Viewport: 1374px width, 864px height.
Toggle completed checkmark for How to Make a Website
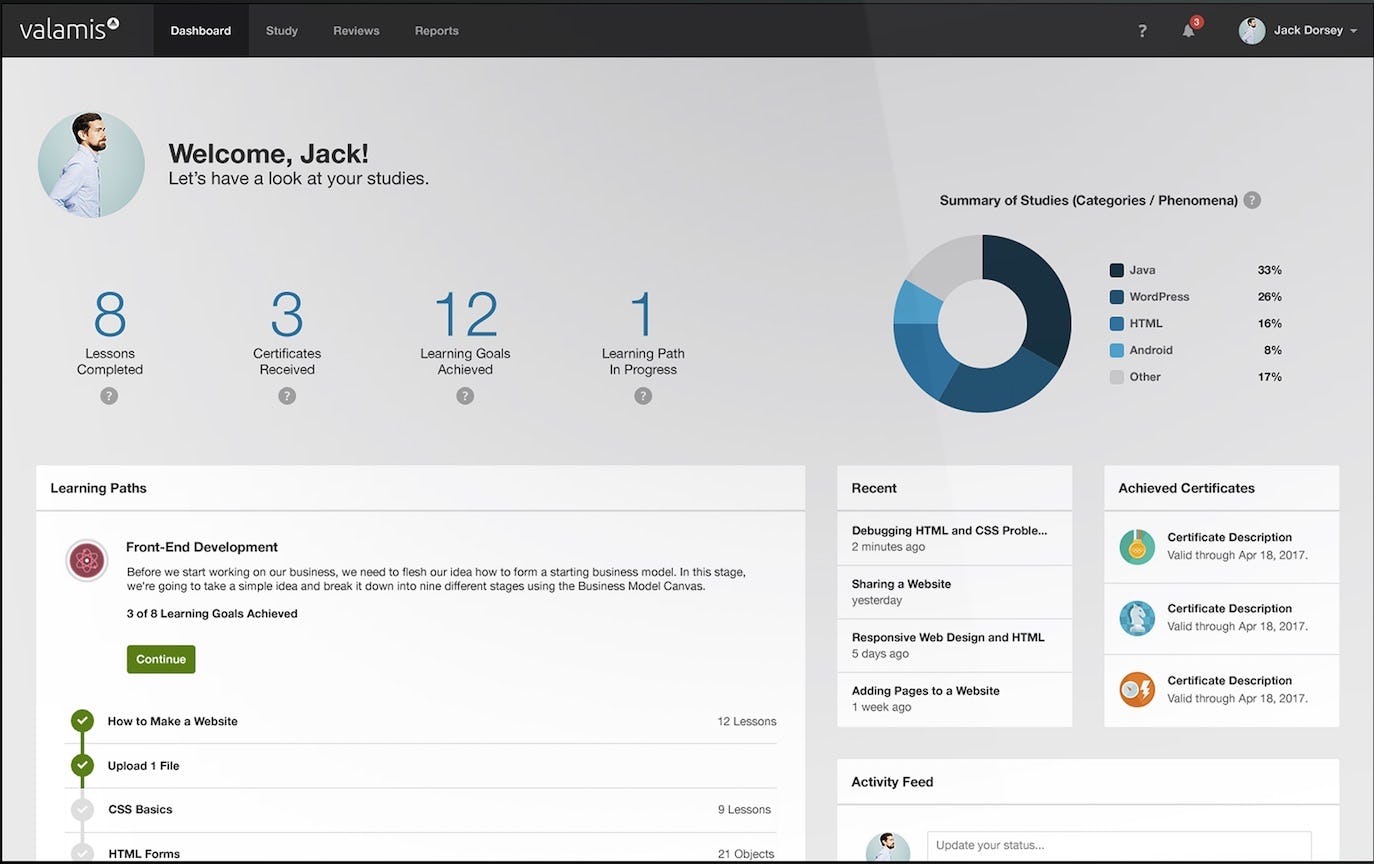[x=82, y=721]
